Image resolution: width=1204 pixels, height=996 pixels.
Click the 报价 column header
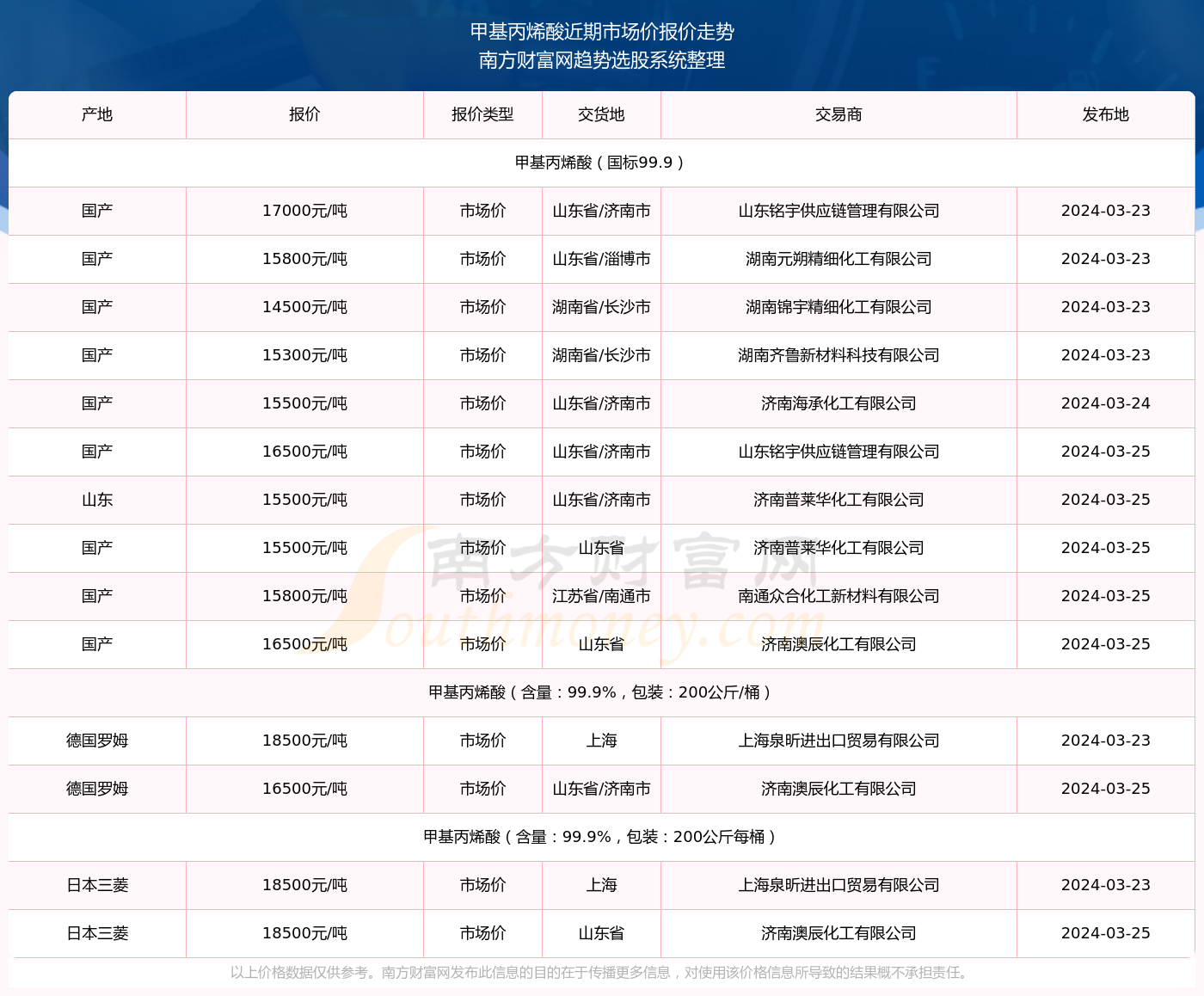pos(304,114)
